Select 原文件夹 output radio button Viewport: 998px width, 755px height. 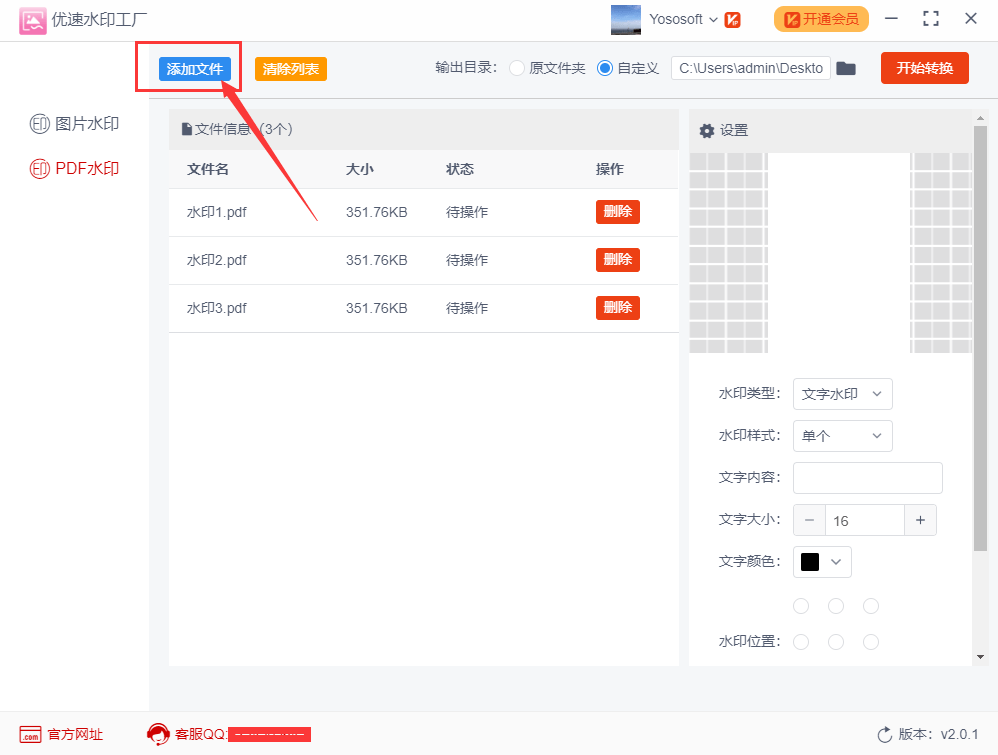(517, 68)
